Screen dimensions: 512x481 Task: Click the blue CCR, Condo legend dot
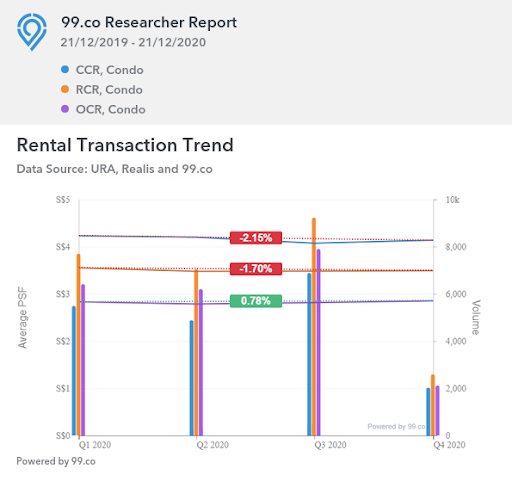tap(65, 69)
